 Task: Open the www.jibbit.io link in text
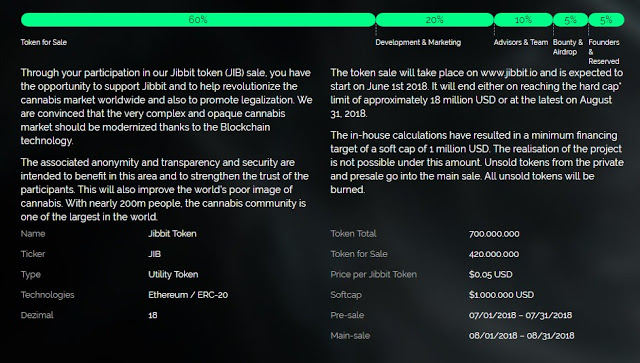point(509,73)
